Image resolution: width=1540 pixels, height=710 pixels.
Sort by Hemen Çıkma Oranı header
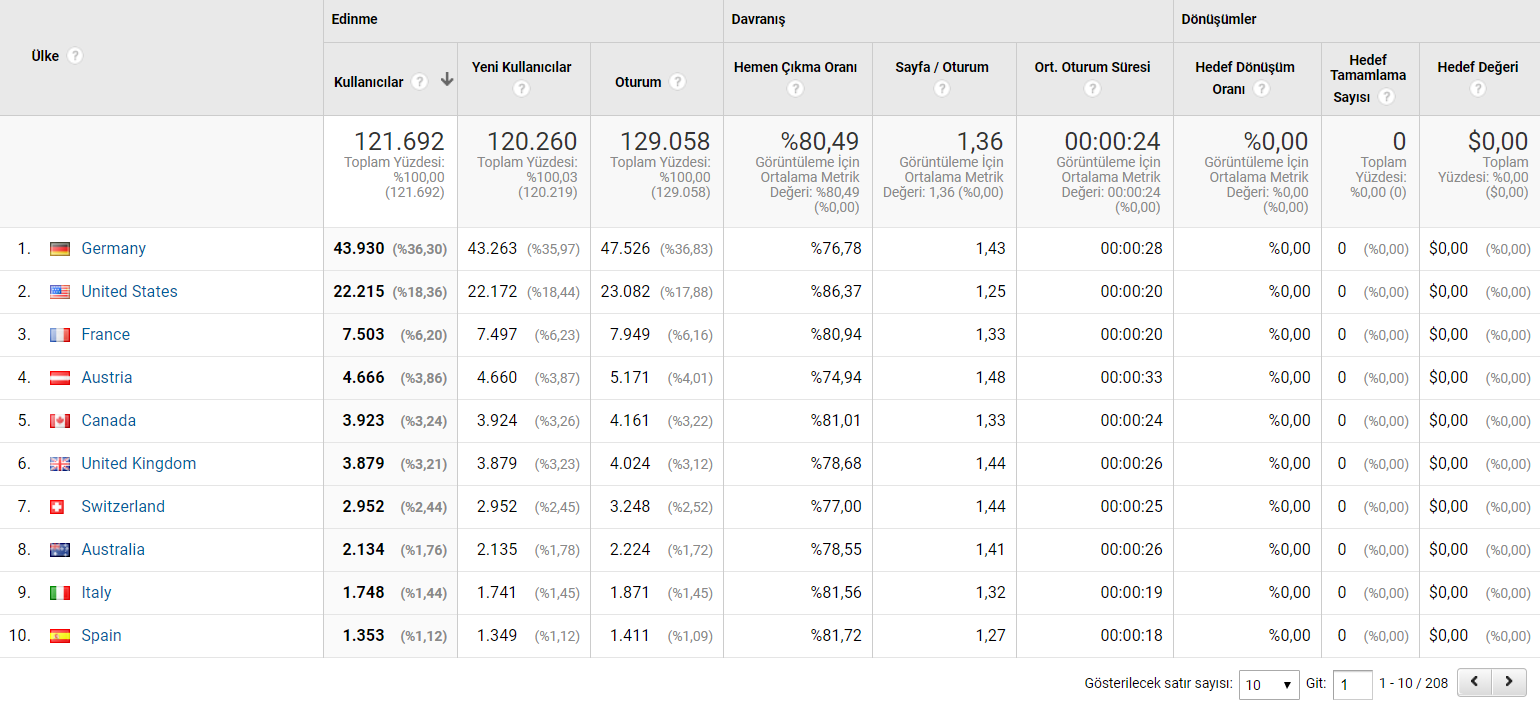[795, 67]
